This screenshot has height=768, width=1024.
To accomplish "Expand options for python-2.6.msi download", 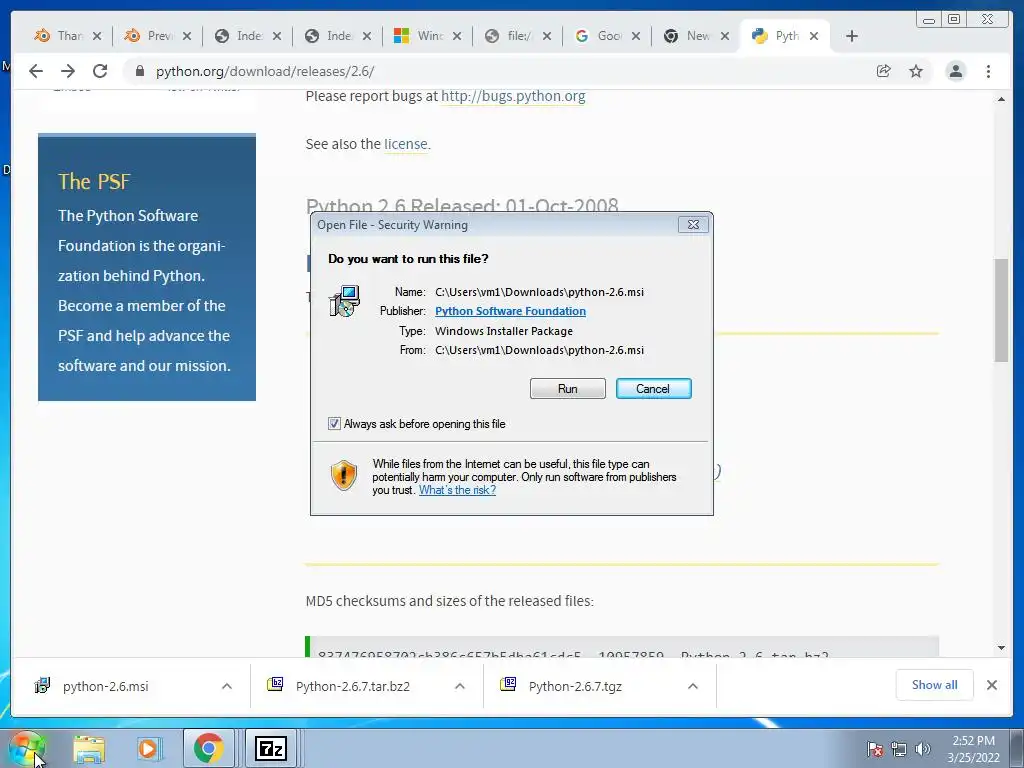I will coord(227,686).
